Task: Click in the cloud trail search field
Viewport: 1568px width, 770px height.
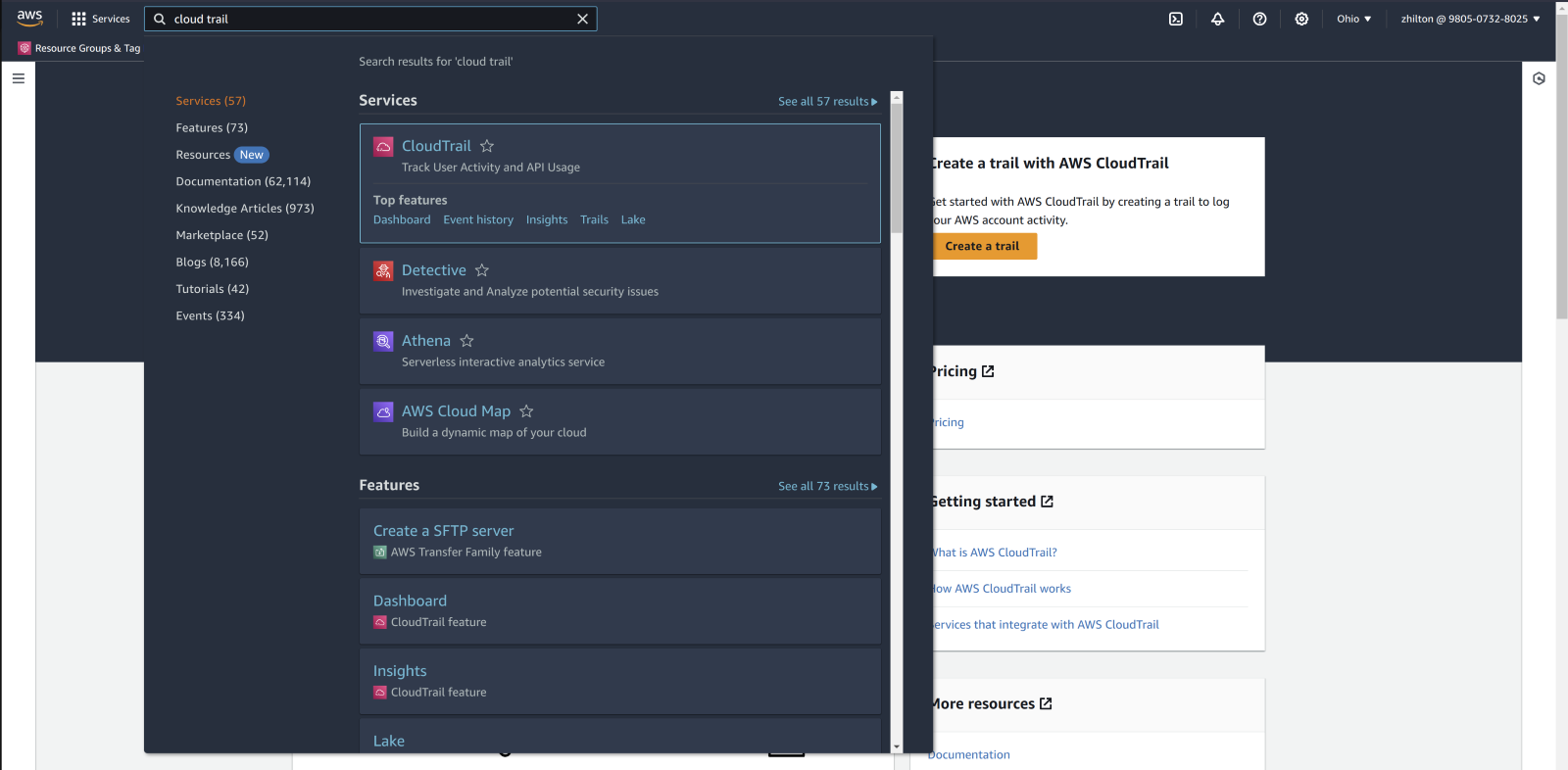Action: coord(370,19)
